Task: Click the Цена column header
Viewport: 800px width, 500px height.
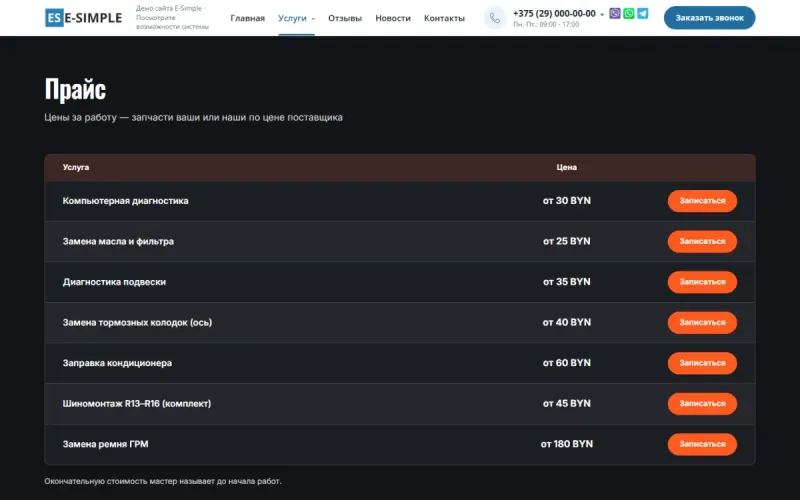Action: tap(566, 167)
